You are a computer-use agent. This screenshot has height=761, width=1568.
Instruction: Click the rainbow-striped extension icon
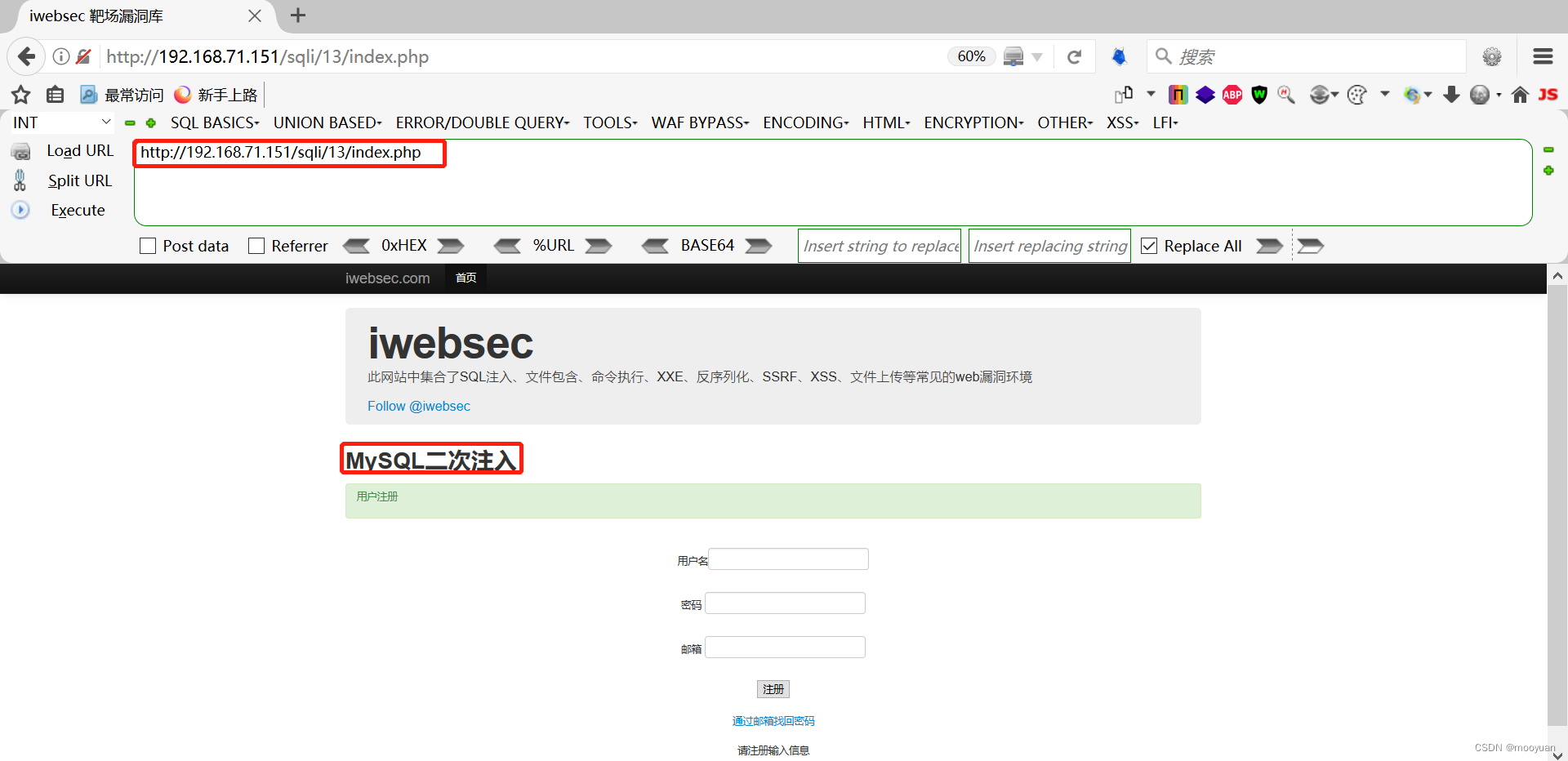tap(1178, 95)
